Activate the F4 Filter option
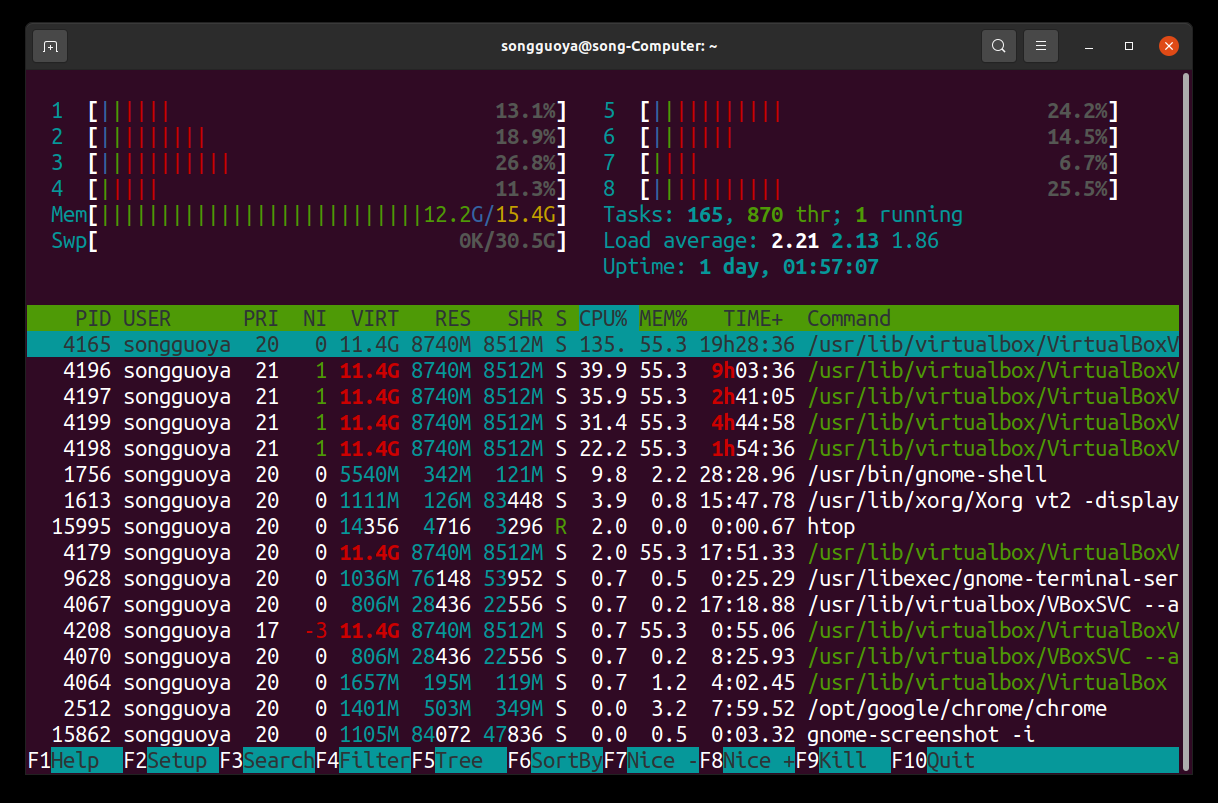The height and width of the screenshot is (803, 1218). click(374, 761)
